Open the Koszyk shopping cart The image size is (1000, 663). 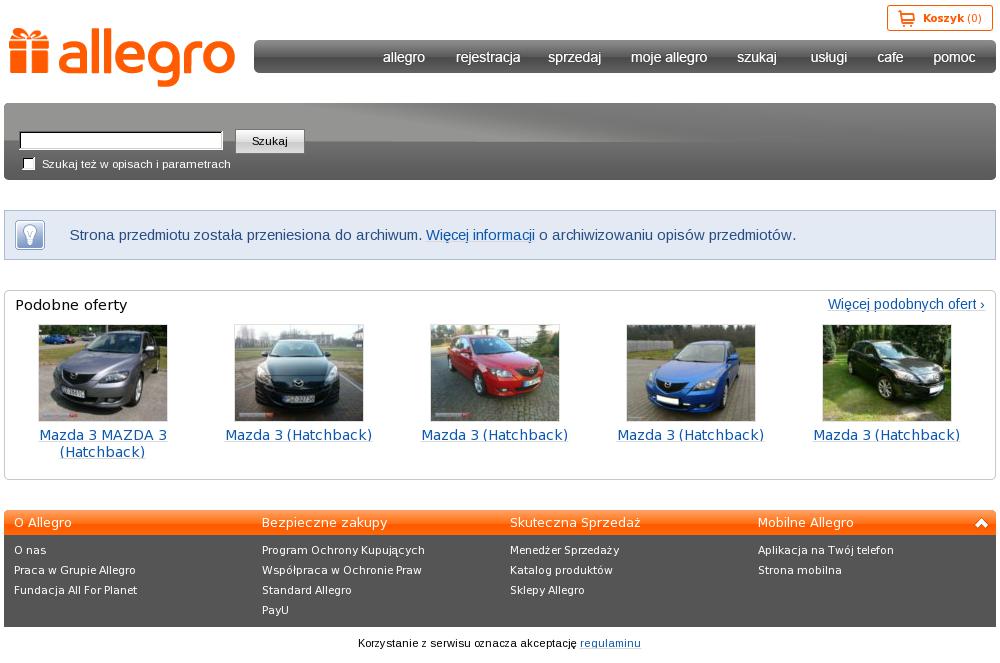[939, 18]
